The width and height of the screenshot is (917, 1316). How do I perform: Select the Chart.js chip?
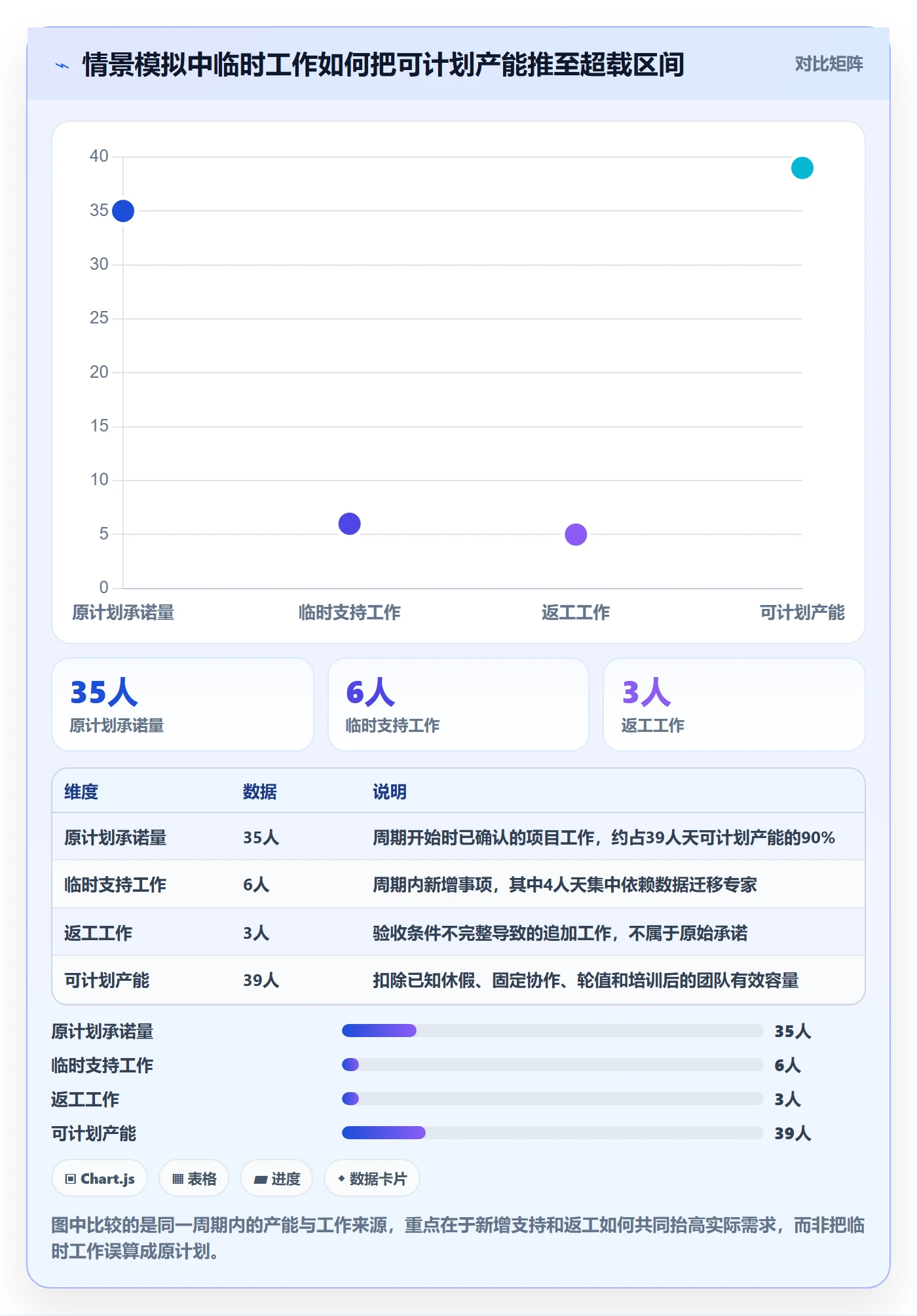(100, 1179)
